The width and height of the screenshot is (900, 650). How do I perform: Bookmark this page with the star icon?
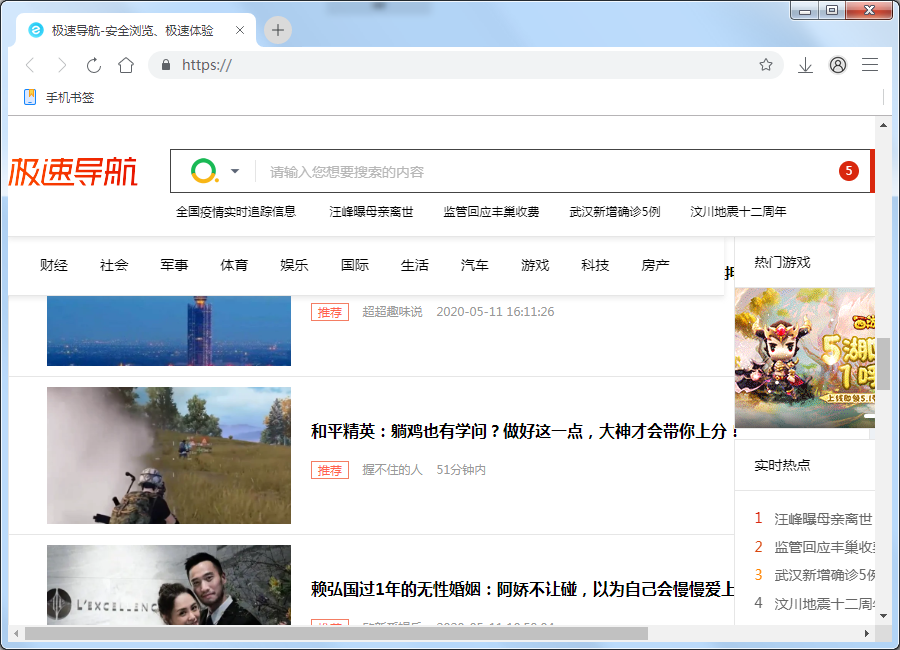coord(766,64)
